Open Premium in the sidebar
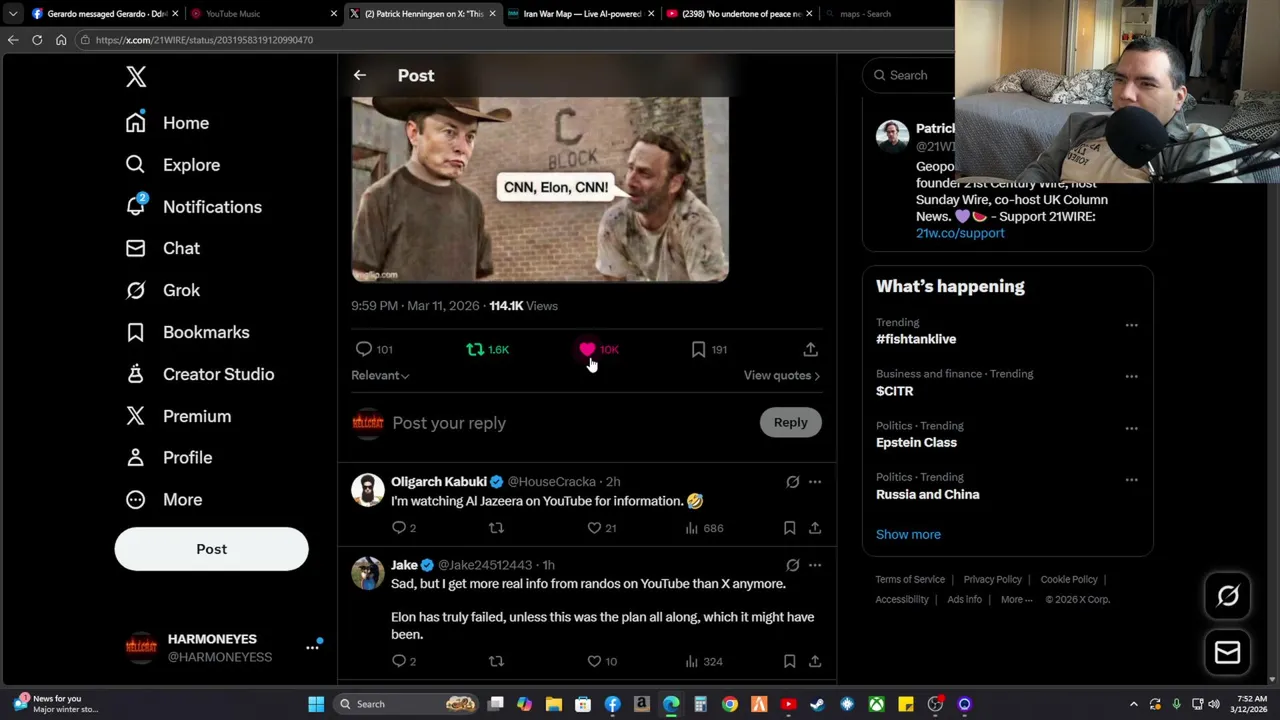1280x720 pixels. pos(178,416)
